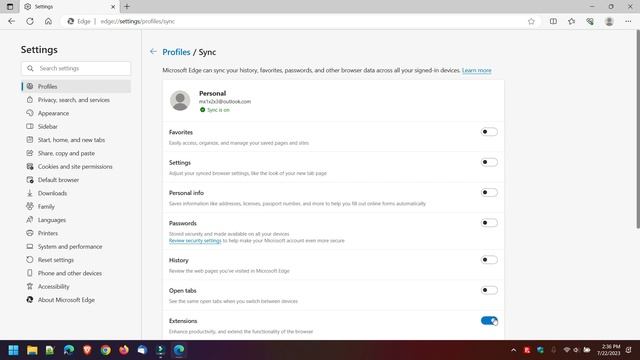Open File Explorer from taskbar
Screen dimensions: 640x360
(x=32, y=350)
